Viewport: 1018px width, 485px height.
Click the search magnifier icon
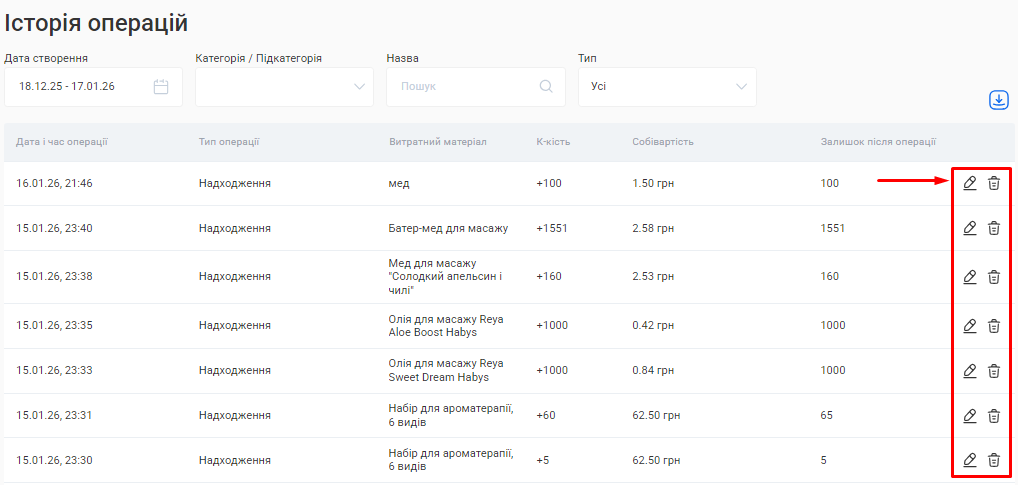click(x=546, y=87)
